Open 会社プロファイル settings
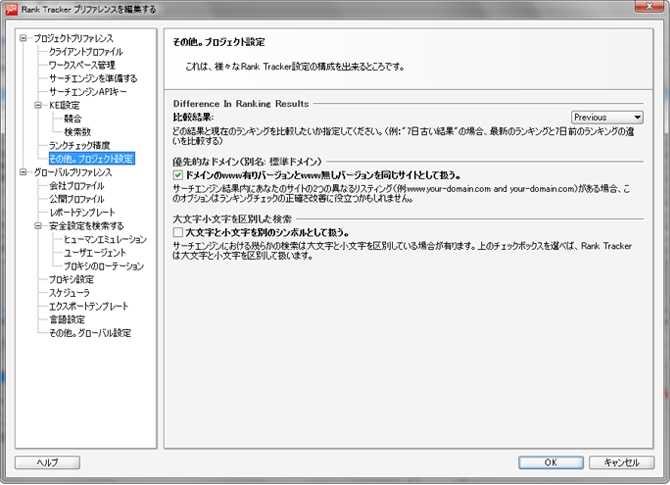This screenshot has width=670, height=485. (x=76, y=186)
